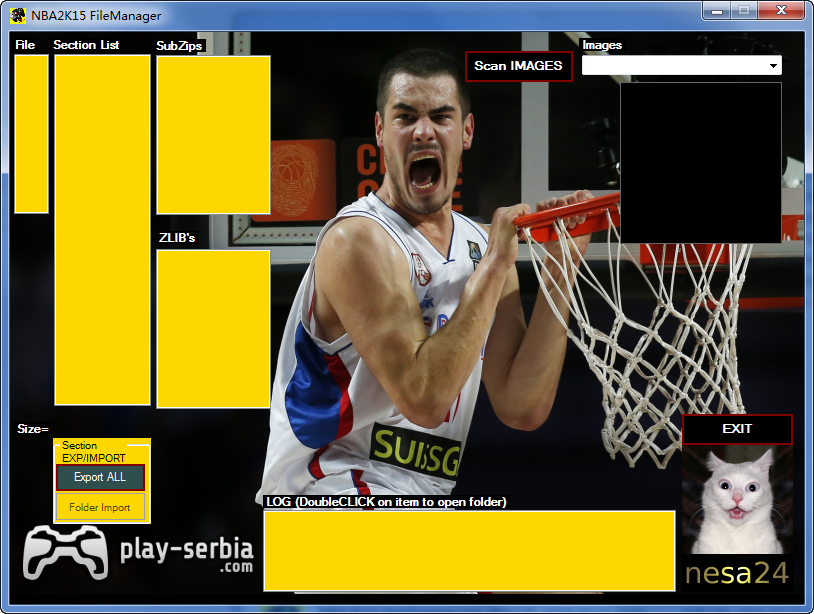
Task: Click the LOG (DoubleCLICK on item) label
Action: pos(386,502)
